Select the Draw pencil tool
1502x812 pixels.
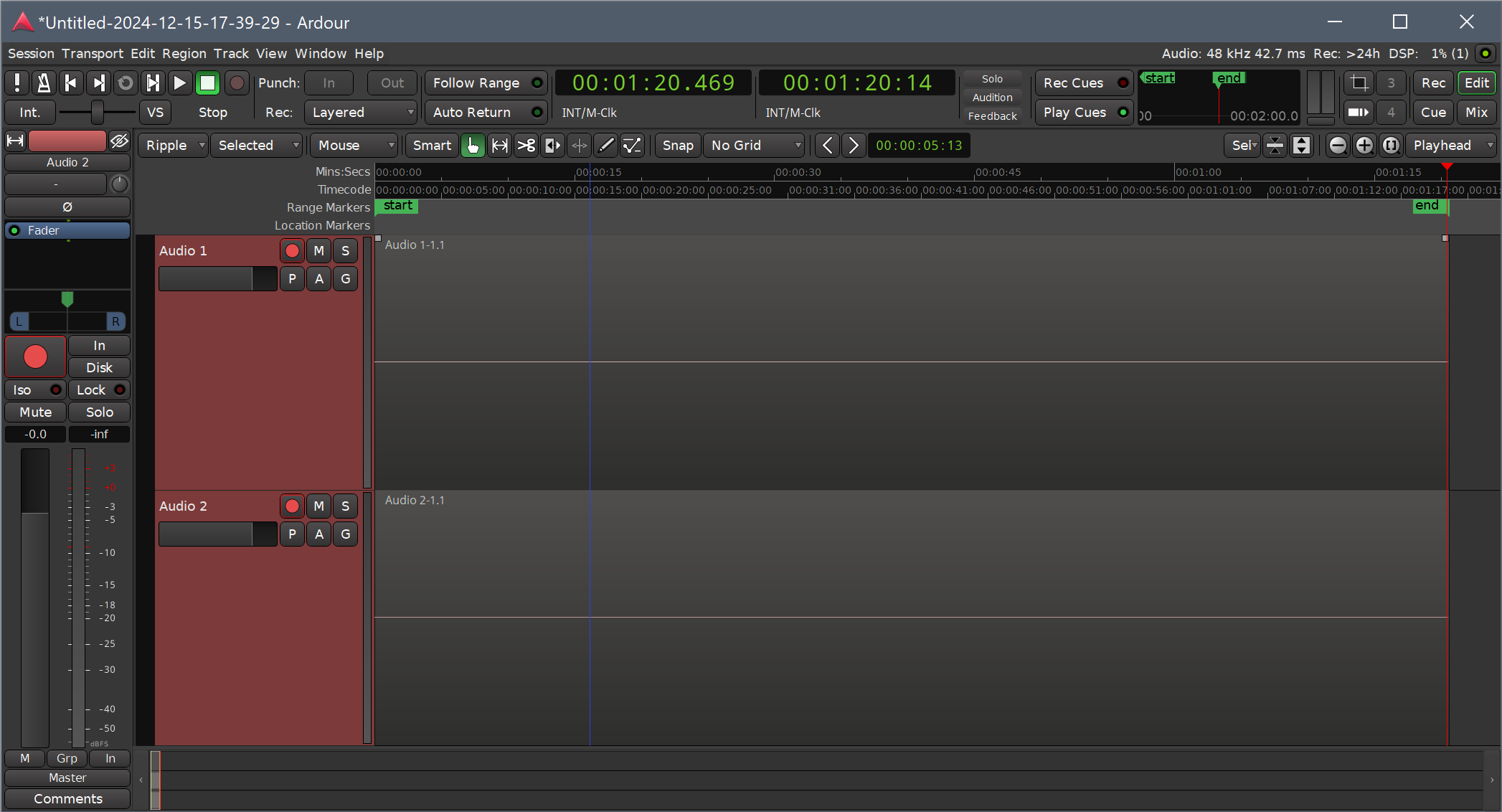pos(606,146)
